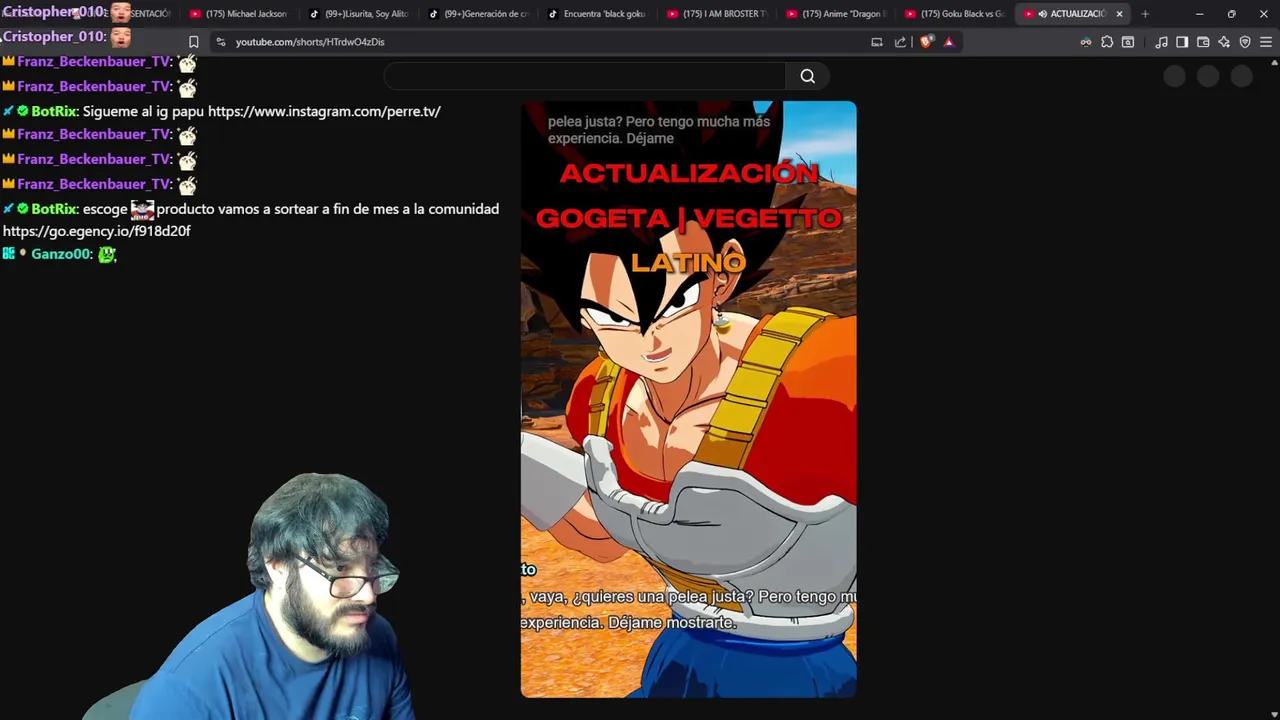Open the Leo AI sparkle icon

tap(1224, 42)
